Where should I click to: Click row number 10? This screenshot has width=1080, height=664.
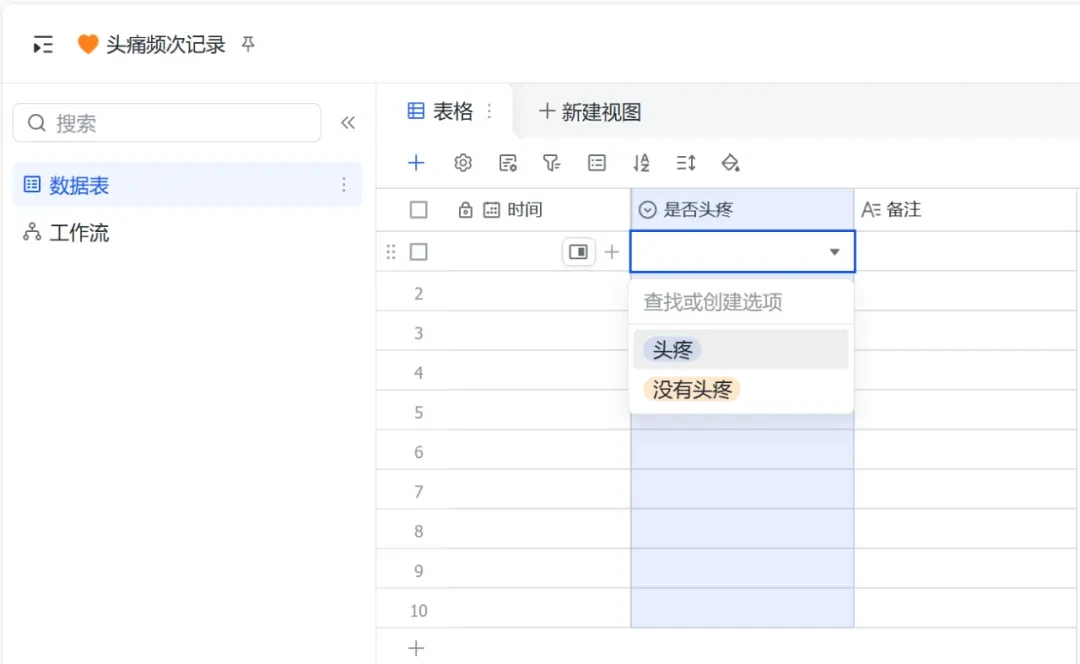(419, 611)
